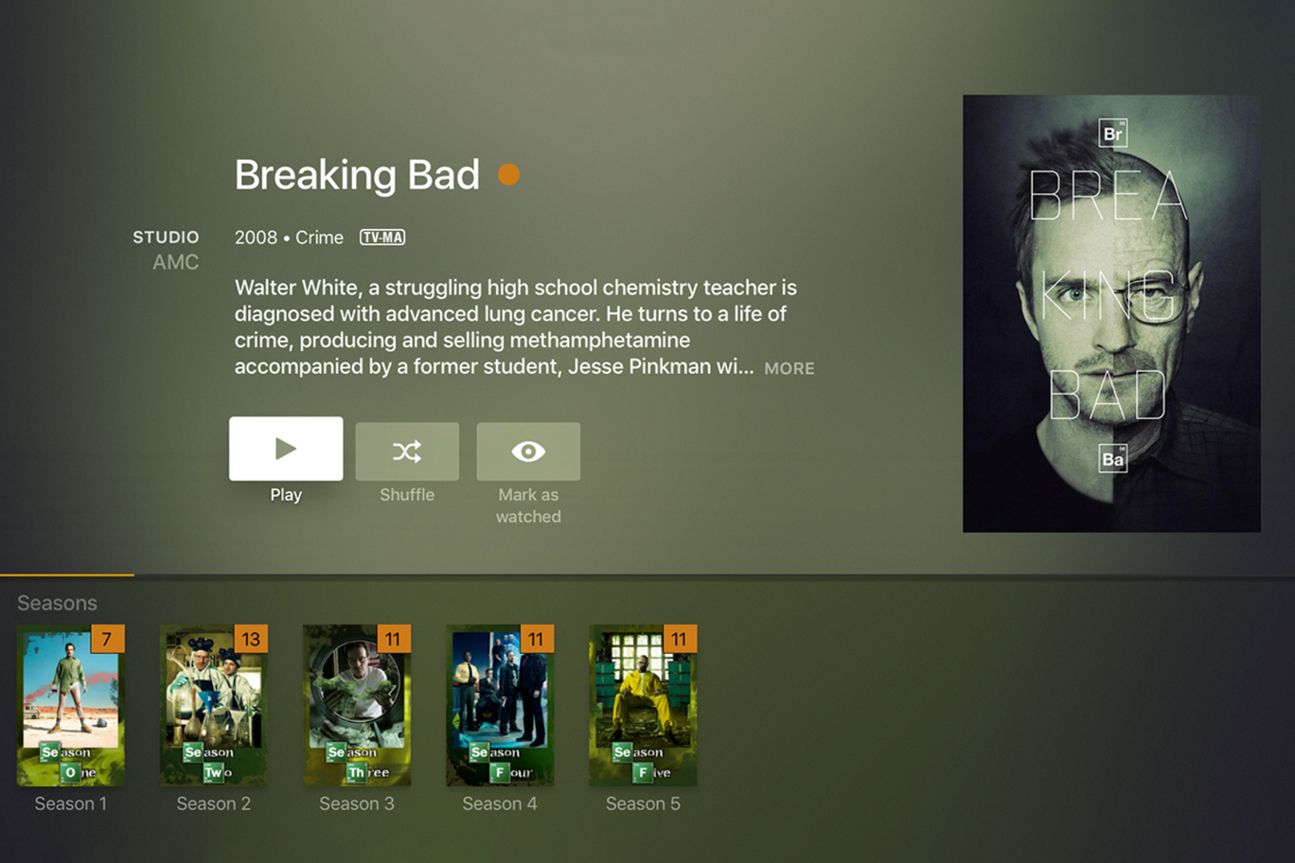Start playback with the Play button
Image resolution: width=1295 pixels, height=863 pixels.
click(286, 449)
